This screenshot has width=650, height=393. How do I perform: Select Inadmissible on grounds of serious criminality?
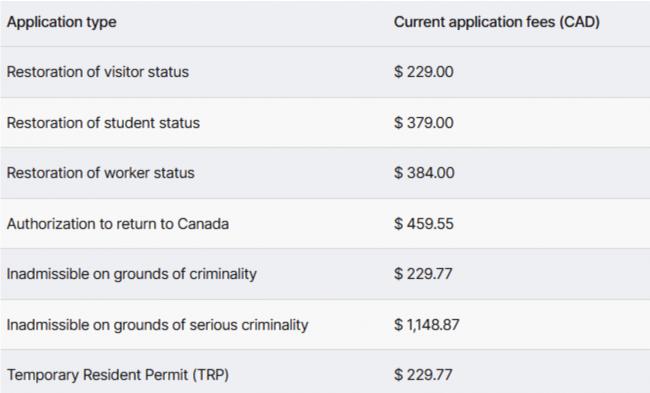(158, 325)
